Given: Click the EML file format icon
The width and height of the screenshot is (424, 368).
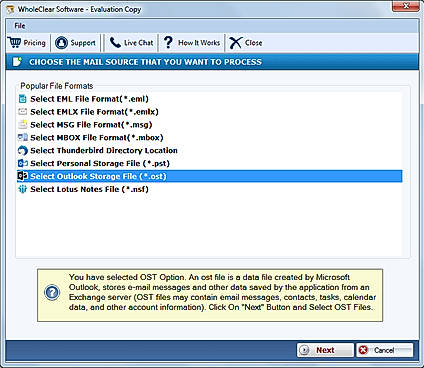Looking at the screenshot, I should pos(22,99).
